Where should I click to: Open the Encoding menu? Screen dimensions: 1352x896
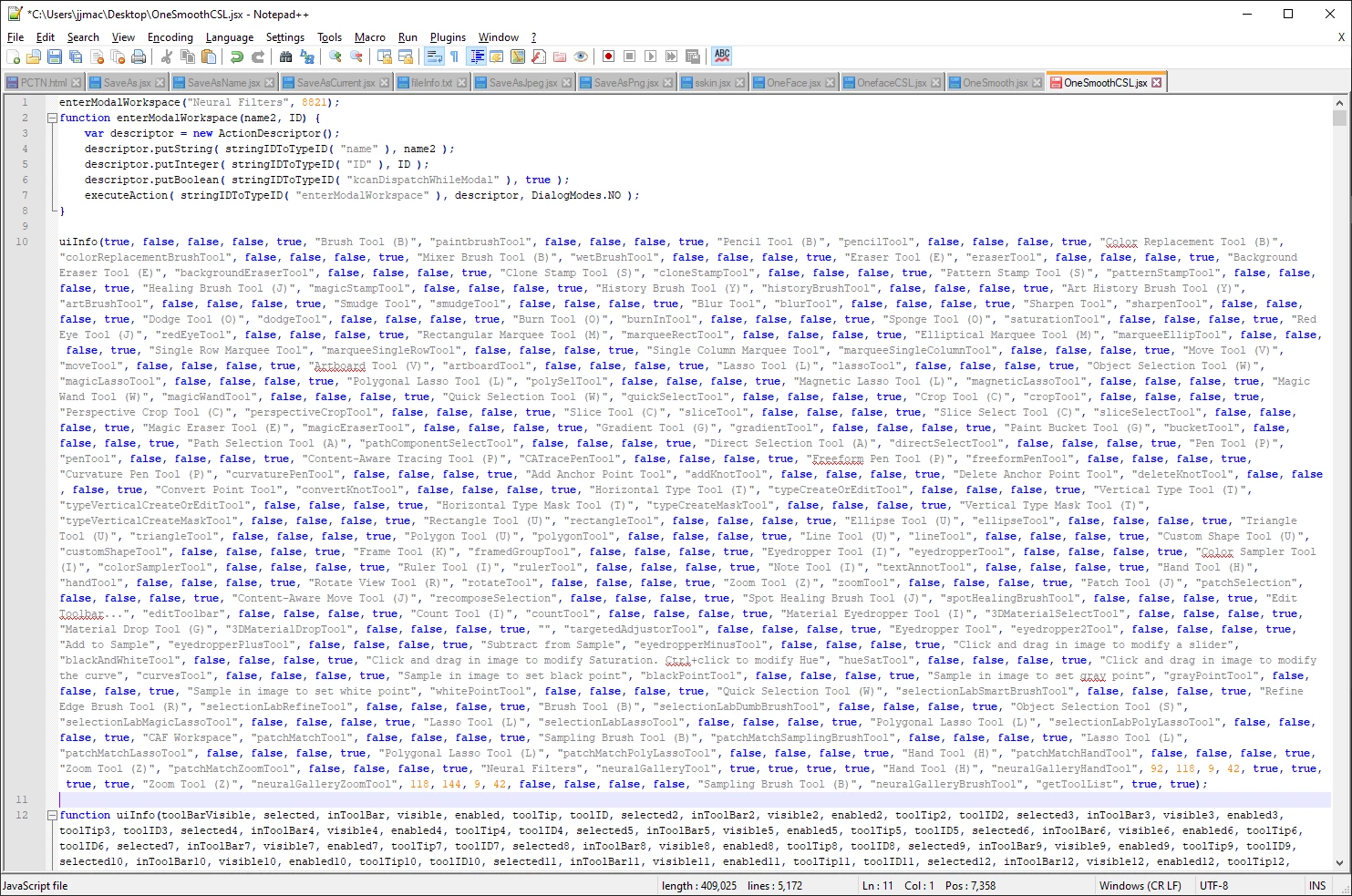[170, 37]
